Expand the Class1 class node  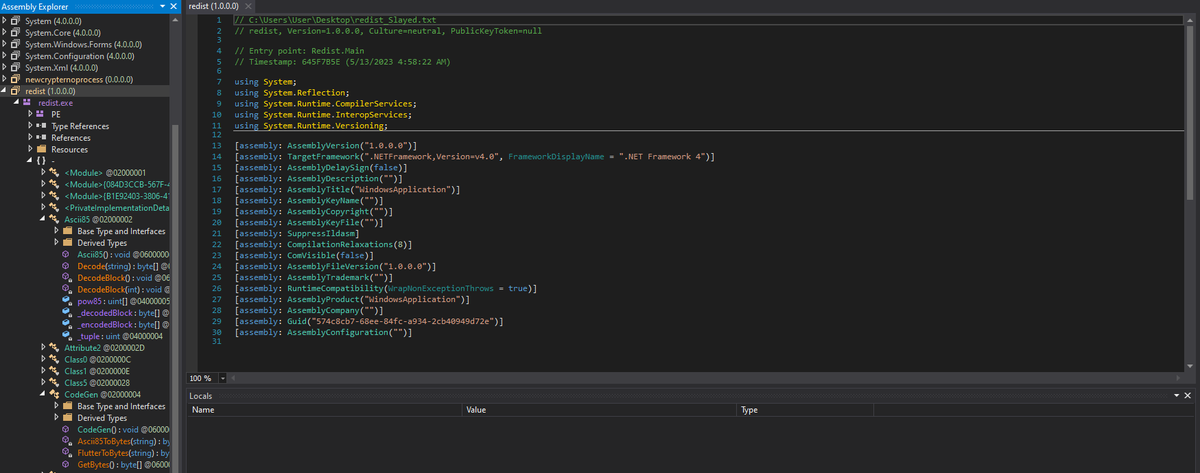pos(42,371)
